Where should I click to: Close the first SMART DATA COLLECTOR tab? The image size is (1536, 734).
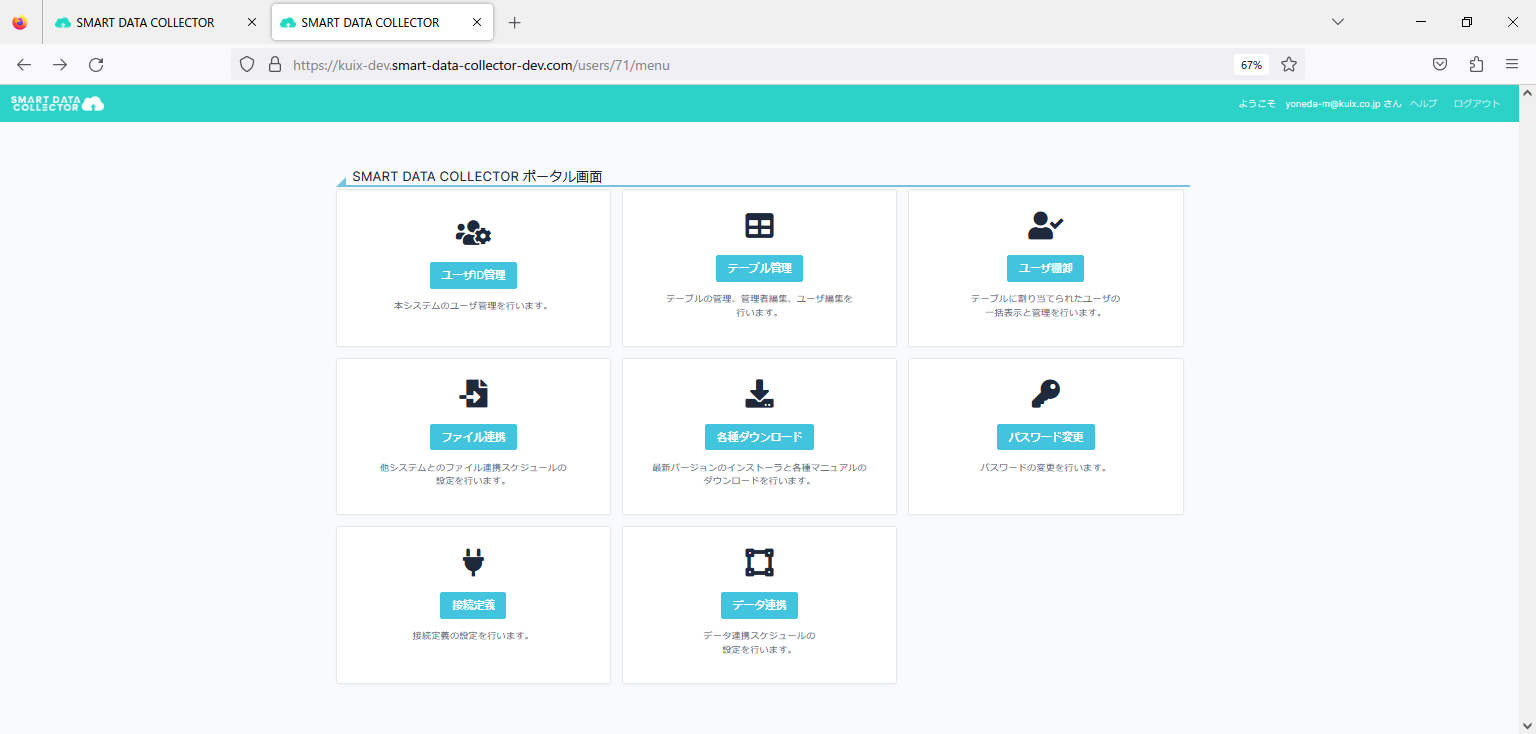252,22
